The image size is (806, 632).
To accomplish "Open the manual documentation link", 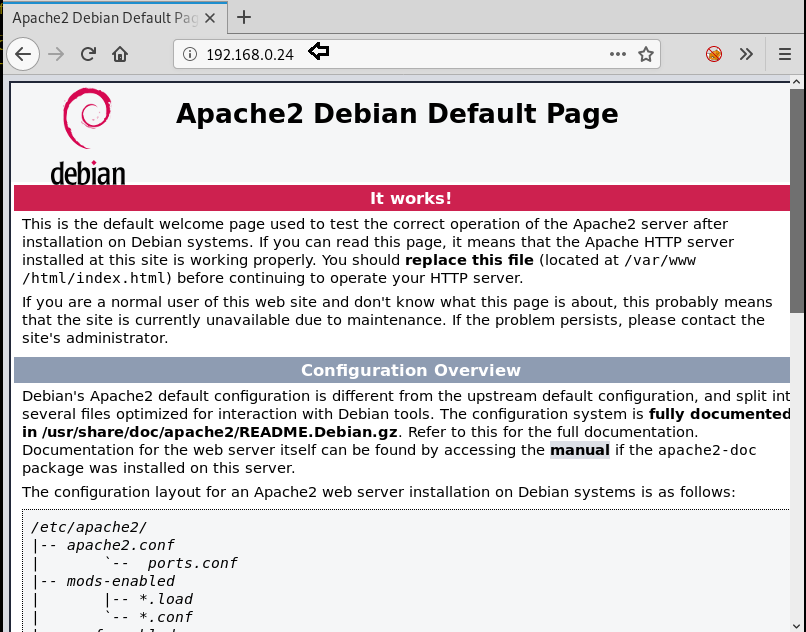I will pos(580,450).
